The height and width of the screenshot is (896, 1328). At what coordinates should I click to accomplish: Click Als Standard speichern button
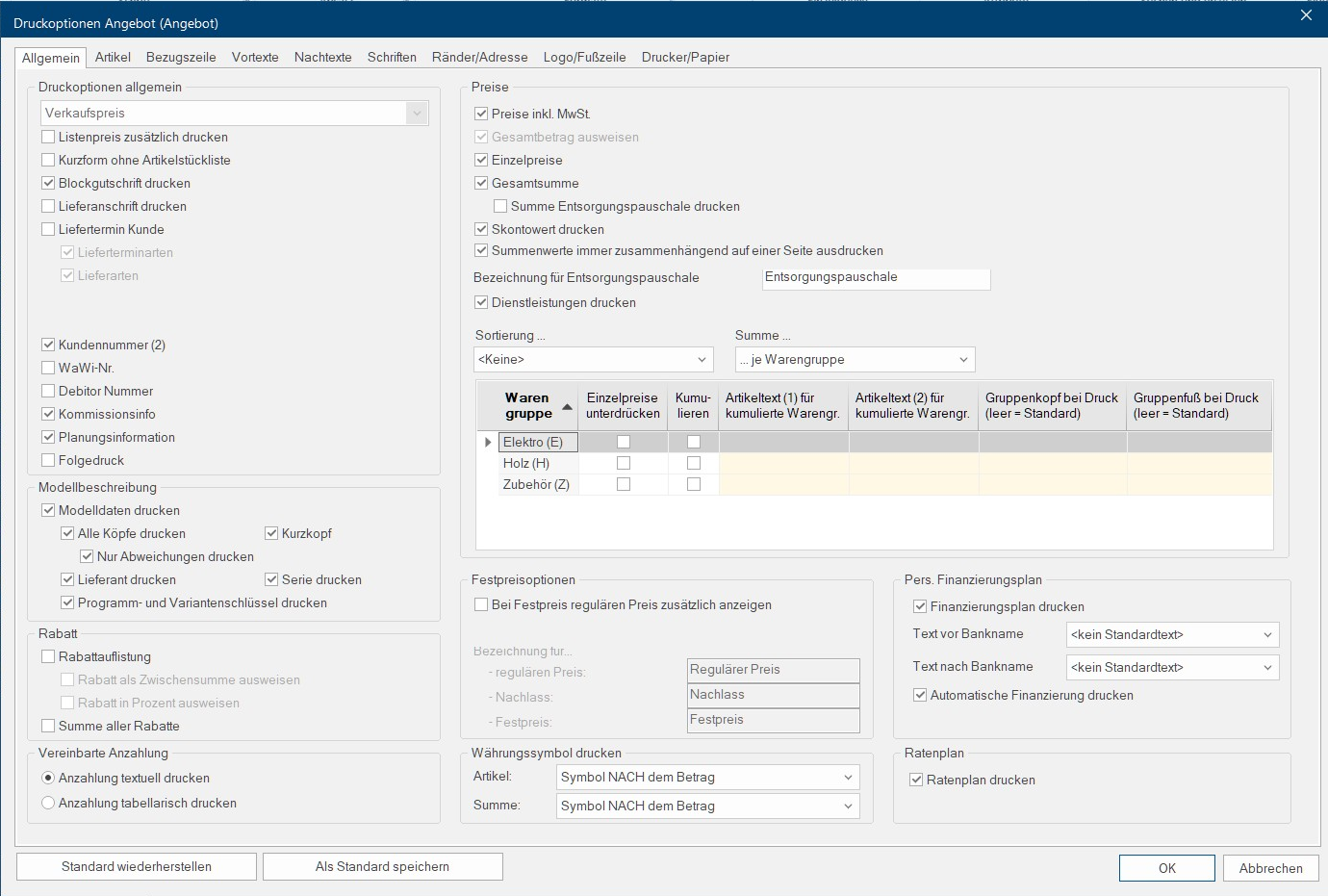383,867
